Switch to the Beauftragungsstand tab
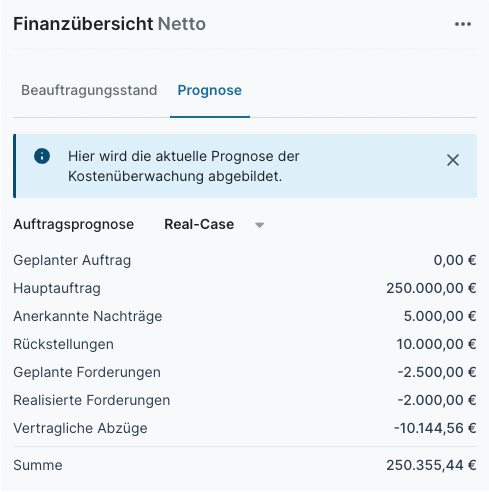The height and width of the screenshot is (492, 489). (x=89, y=90)
